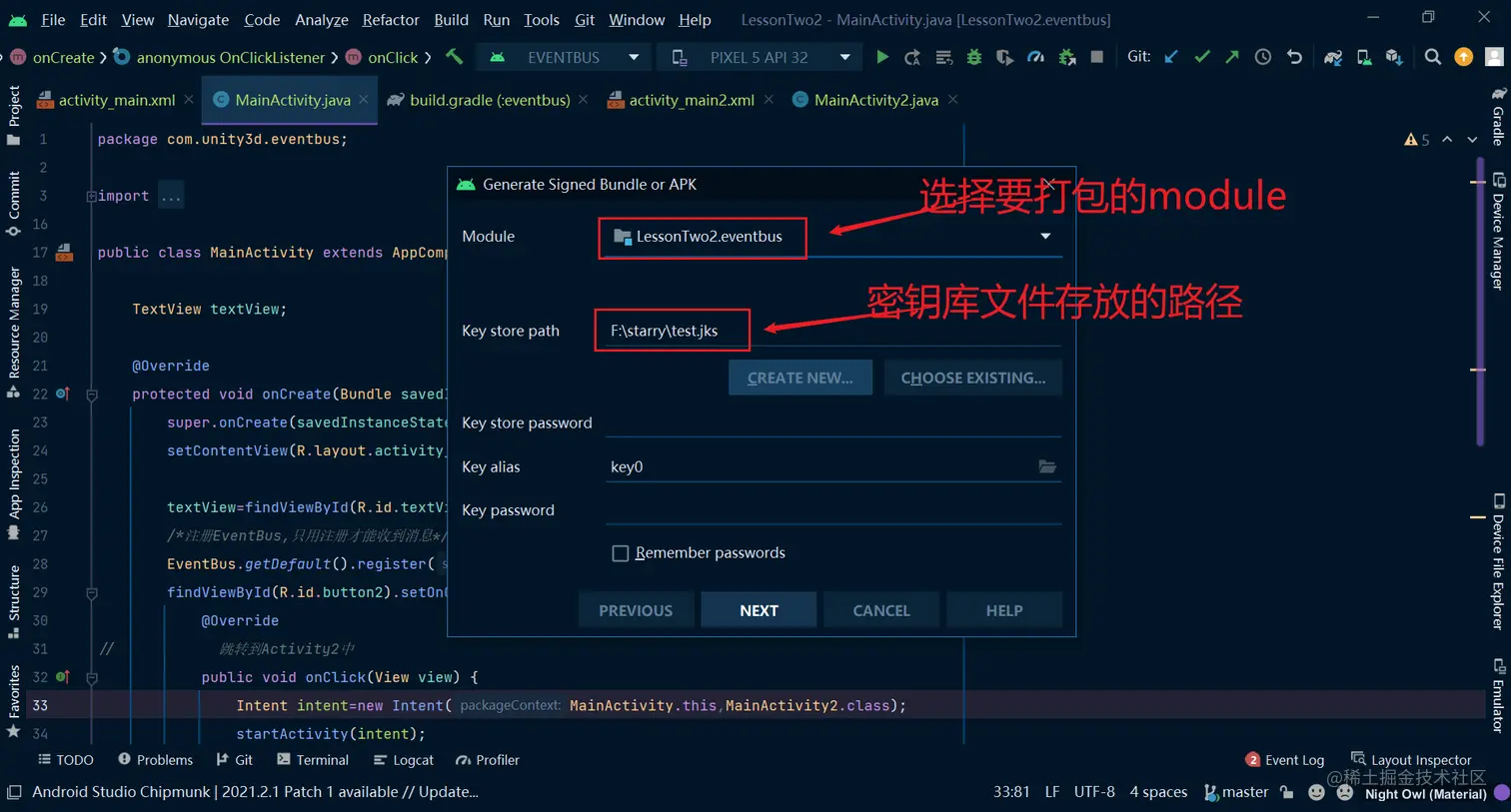Toggle Remember passwords checkbox

click(621, 553)
